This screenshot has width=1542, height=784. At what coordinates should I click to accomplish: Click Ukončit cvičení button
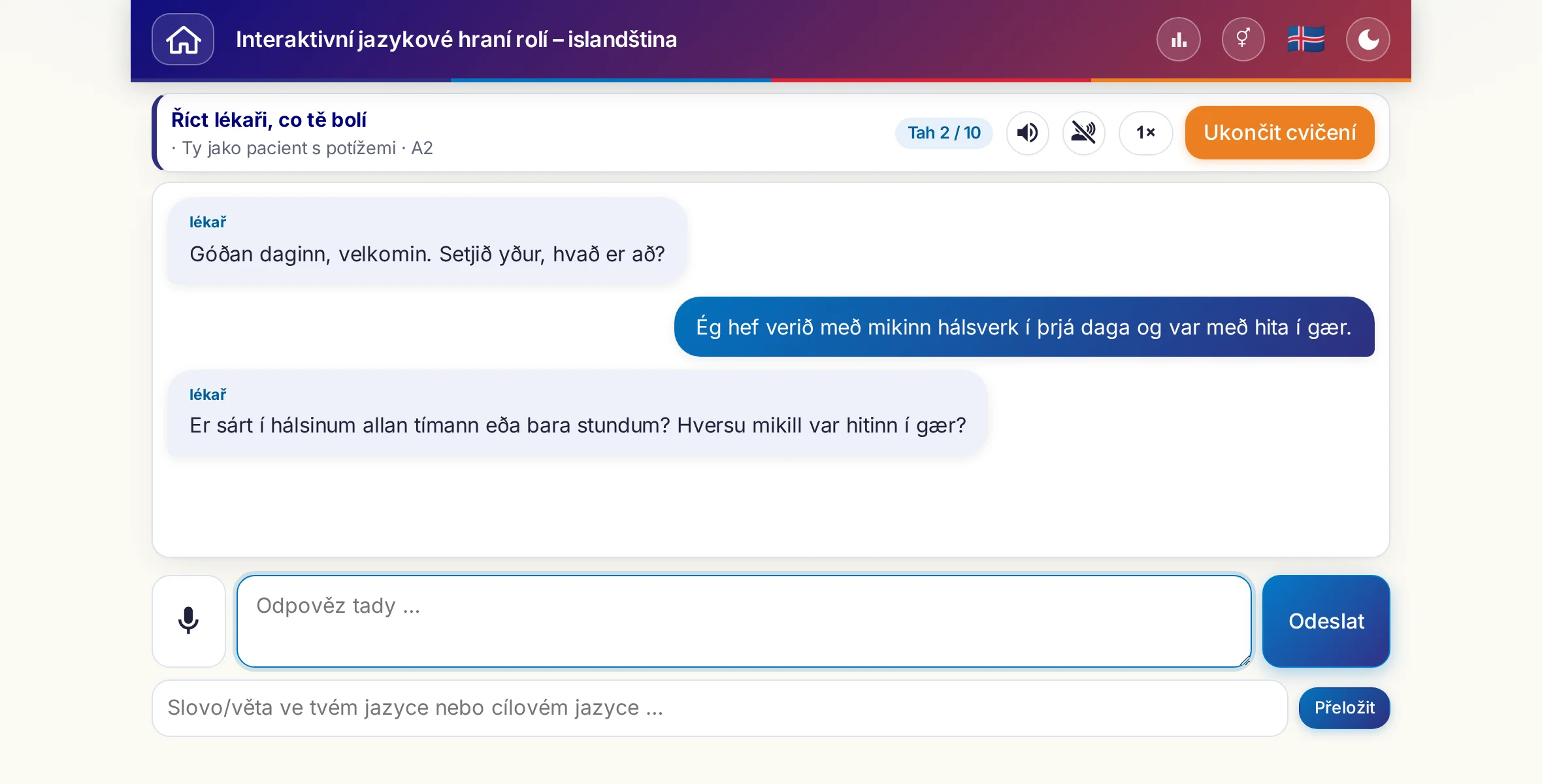pyautogui.click(x=1280, y=133)
